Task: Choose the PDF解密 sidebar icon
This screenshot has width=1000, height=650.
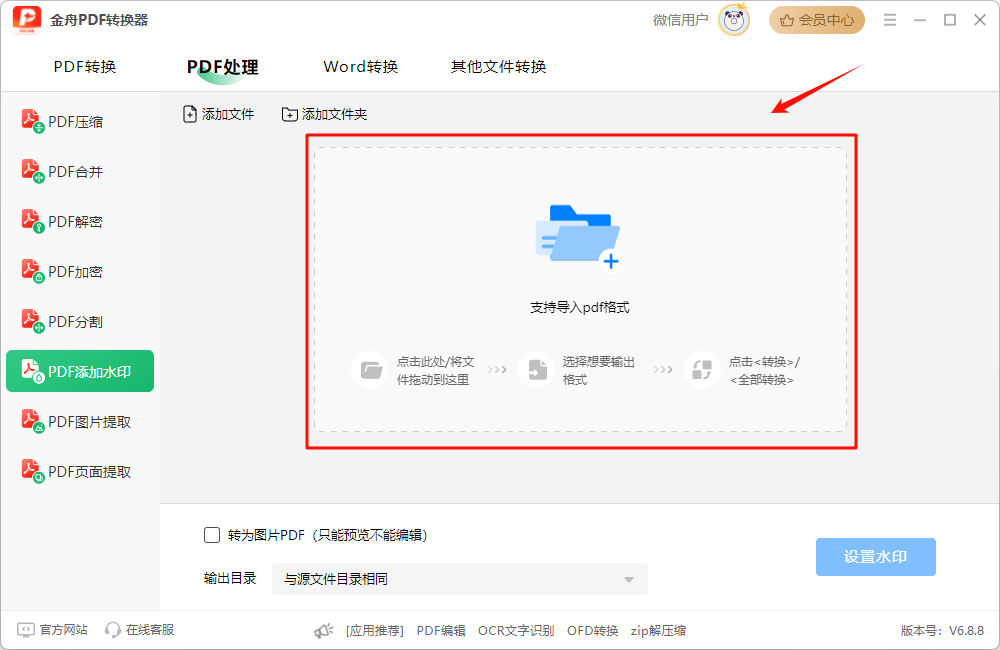Action: click(33, 221)
